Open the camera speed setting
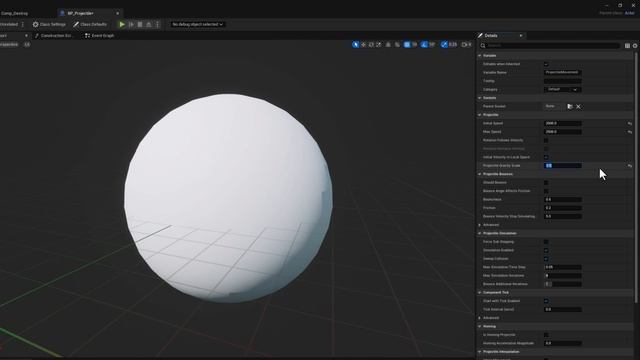The width and height of the screenshot is (640, 360). coord(466,44)
